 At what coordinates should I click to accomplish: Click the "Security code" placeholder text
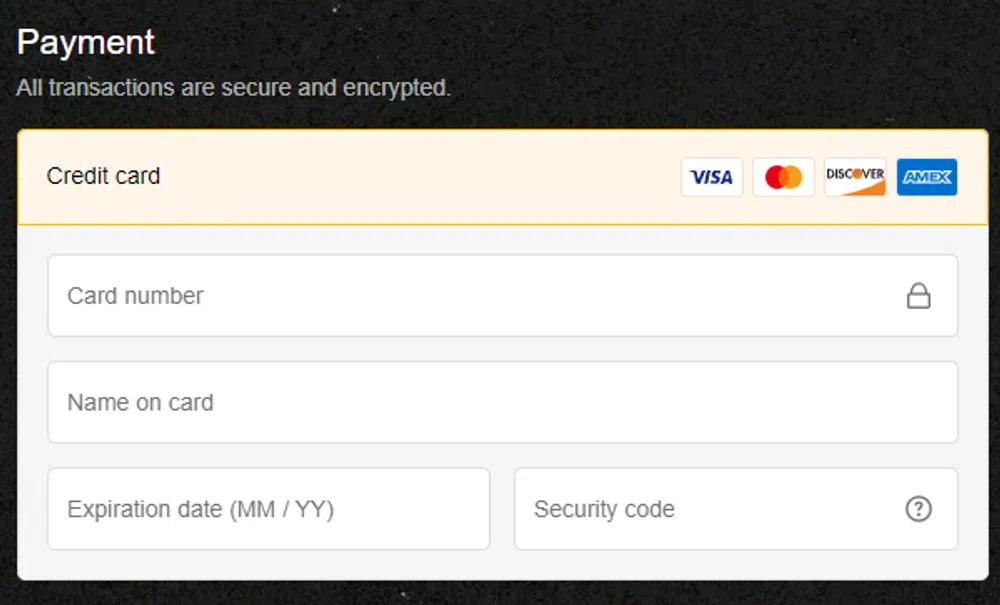[604, 510]
